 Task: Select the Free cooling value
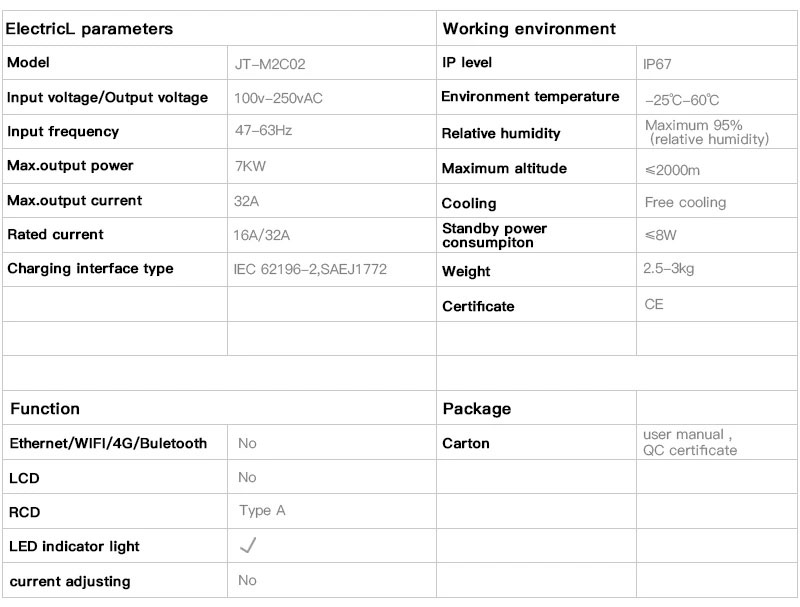coord(685,202)
